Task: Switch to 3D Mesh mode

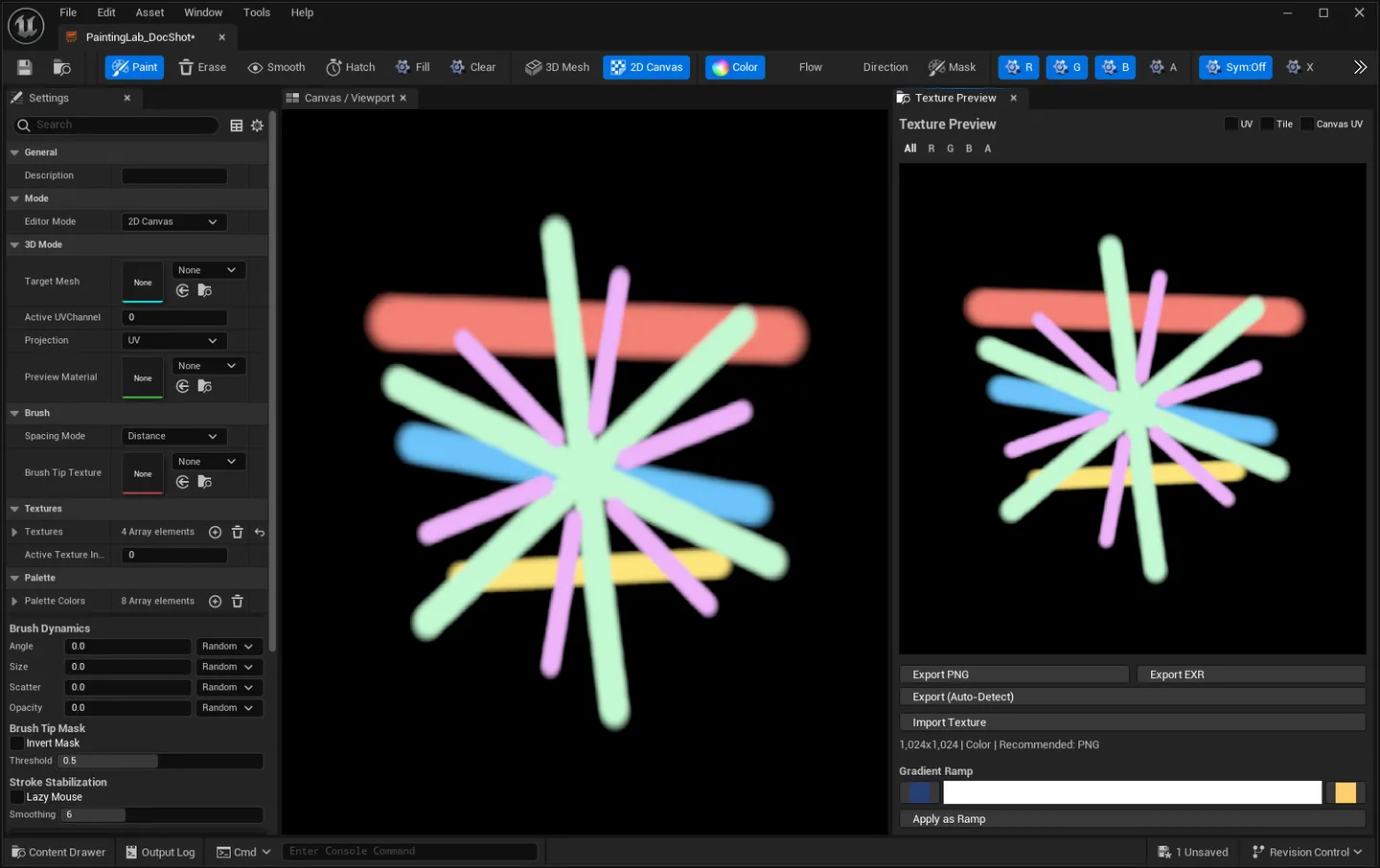Action: (x=558, y=67)
